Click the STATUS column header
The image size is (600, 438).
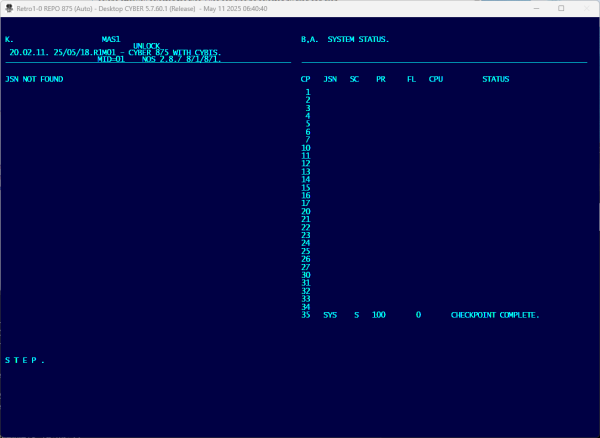click(495, 78)
